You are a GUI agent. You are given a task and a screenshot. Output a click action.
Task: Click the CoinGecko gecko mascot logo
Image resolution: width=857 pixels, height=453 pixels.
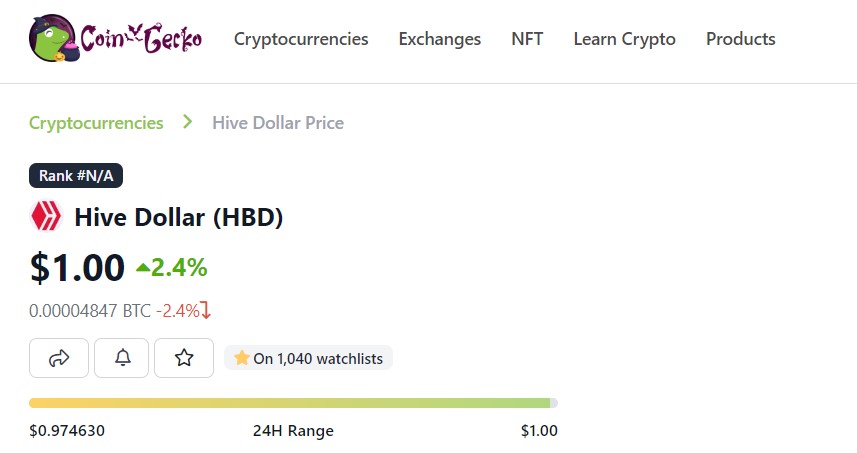(54, 38)
